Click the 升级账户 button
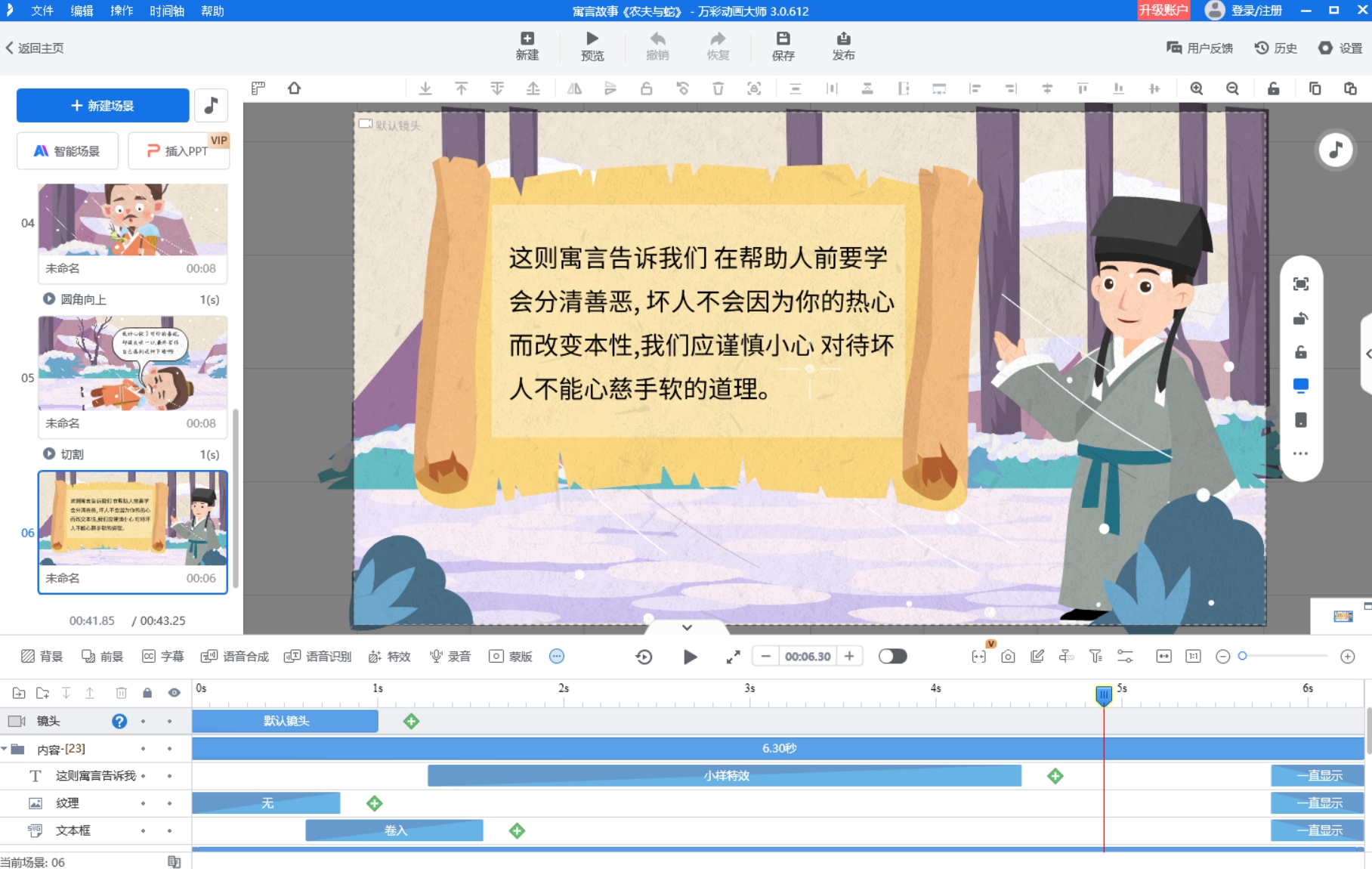 pyautogui.click(x=1163, y=10)
